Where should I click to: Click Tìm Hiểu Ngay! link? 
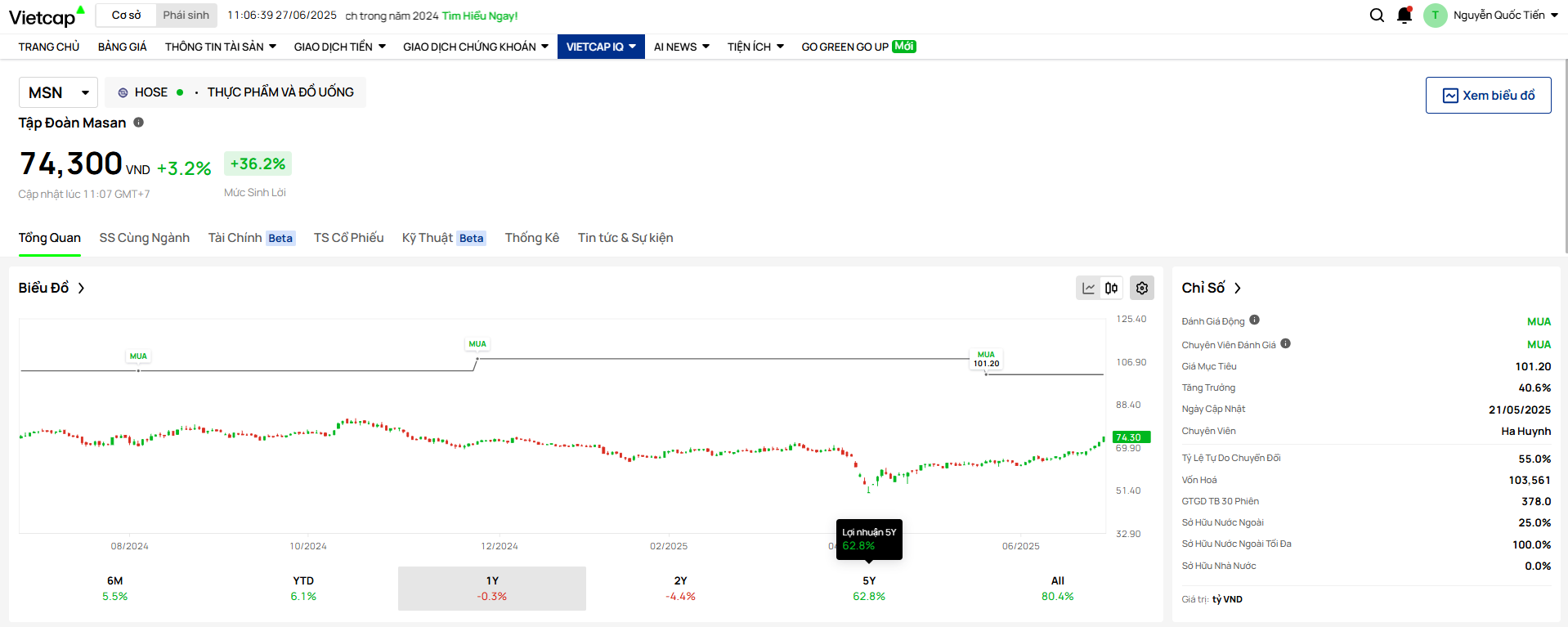click(x=480, y=16)
